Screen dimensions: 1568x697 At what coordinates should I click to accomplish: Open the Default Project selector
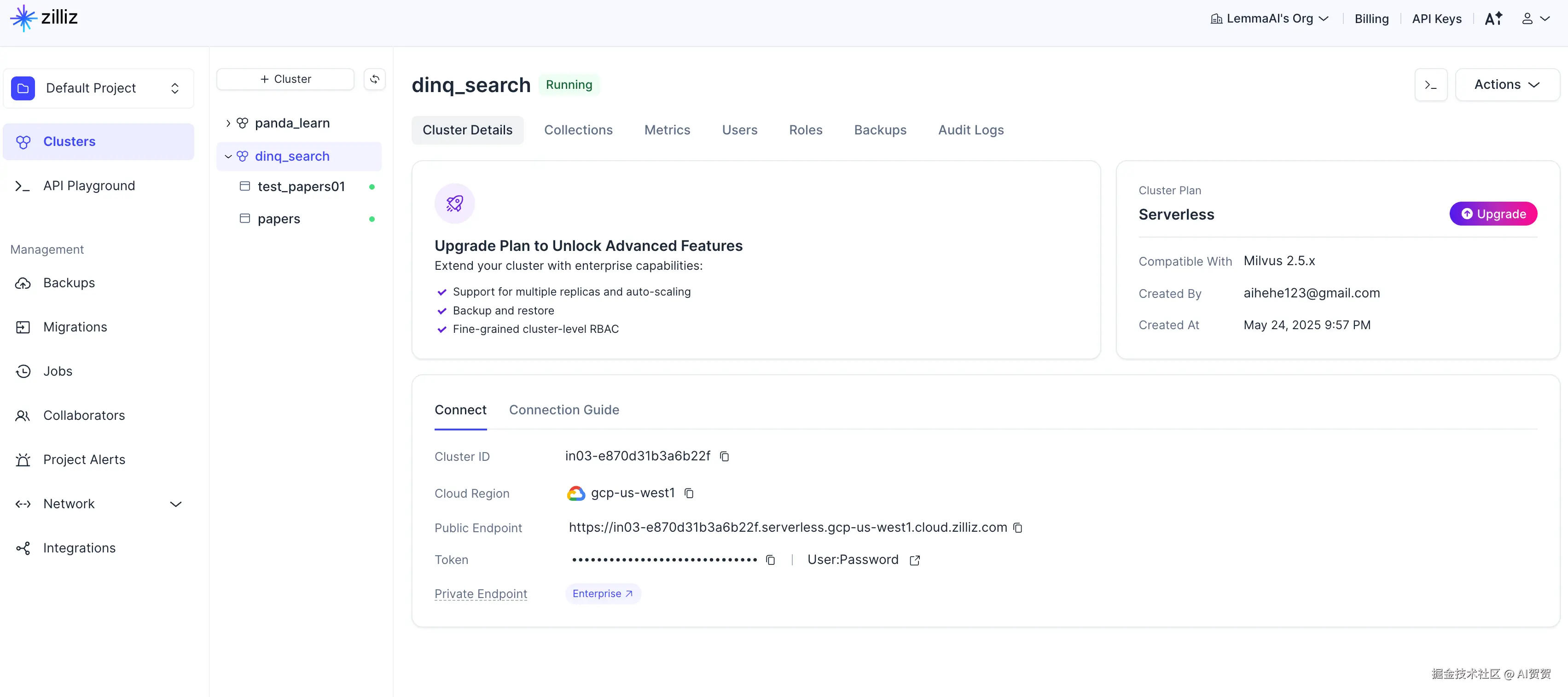(x=99, y=88)
